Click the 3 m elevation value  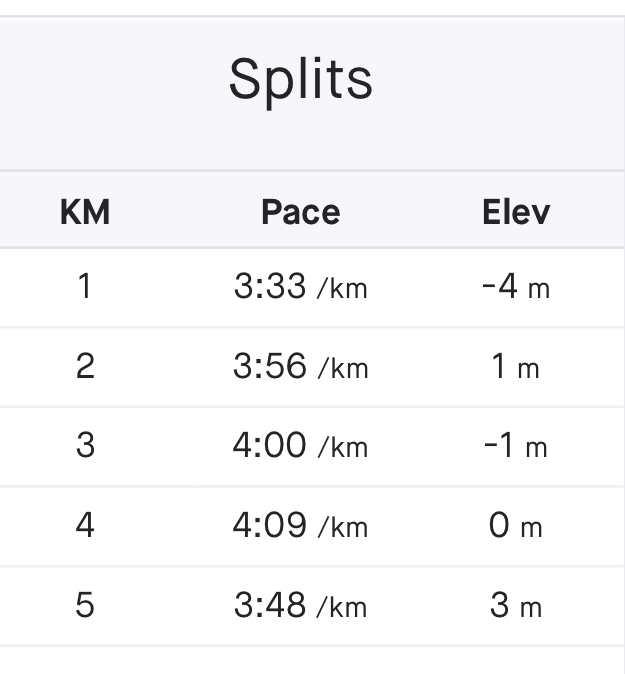tap(516, 605)
